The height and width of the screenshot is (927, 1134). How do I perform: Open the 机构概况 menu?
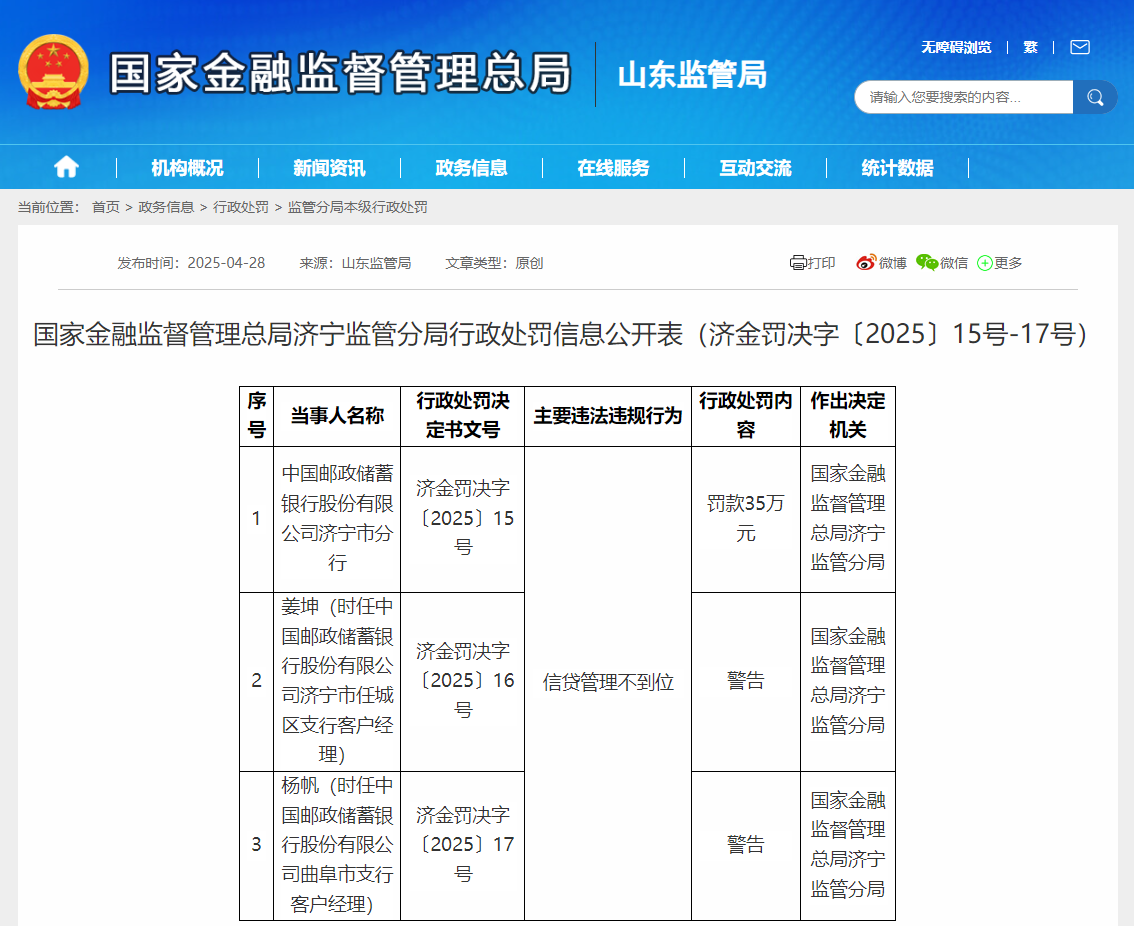pyautogui.click(x=187, y=168)
